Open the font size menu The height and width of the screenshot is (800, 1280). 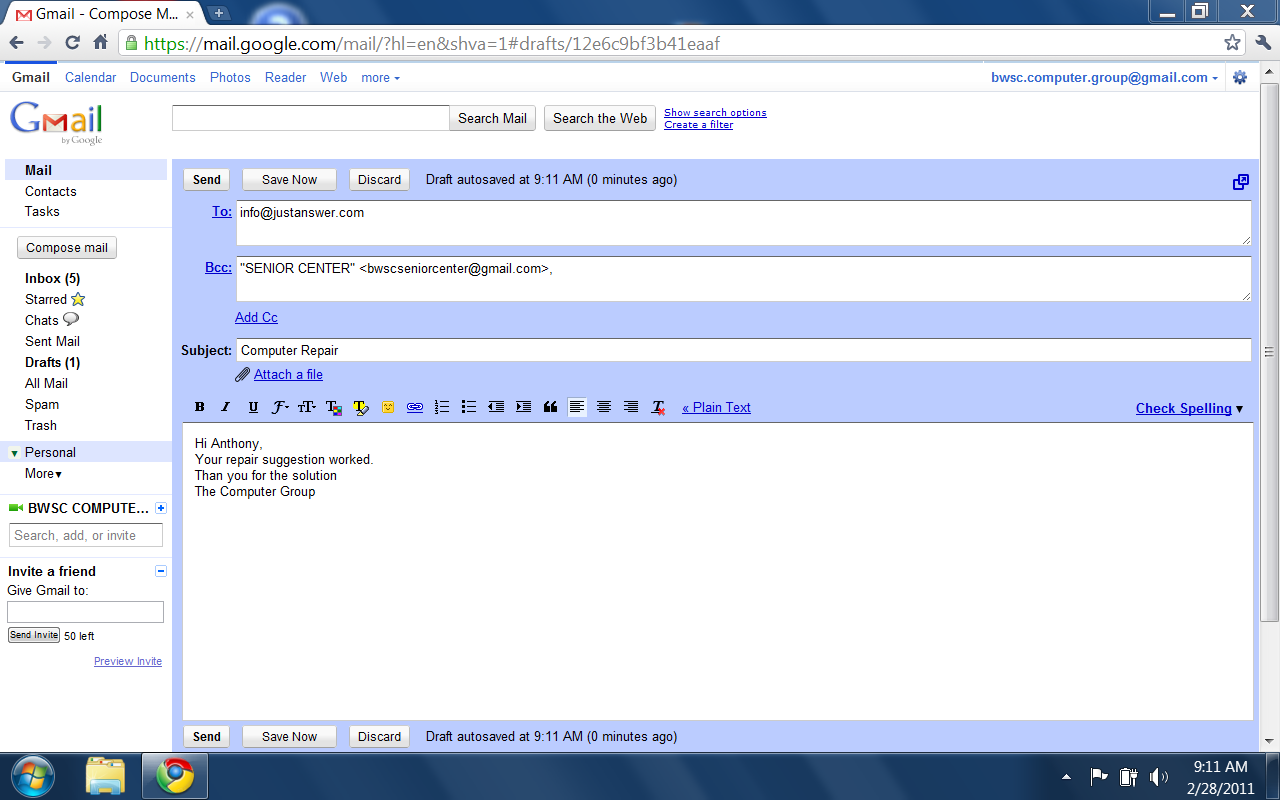click(x=307, y=407)
